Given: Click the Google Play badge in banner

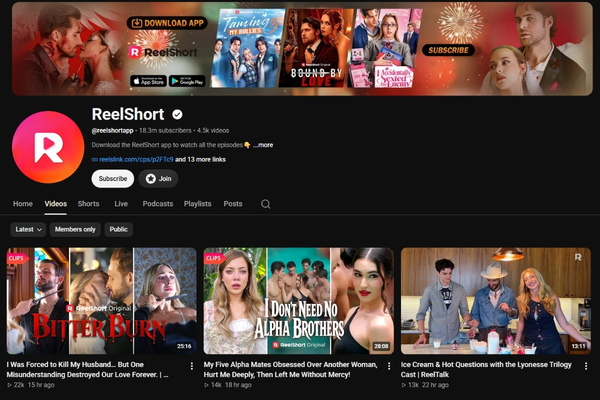Looking at the screenshot, I should point(187,81).
